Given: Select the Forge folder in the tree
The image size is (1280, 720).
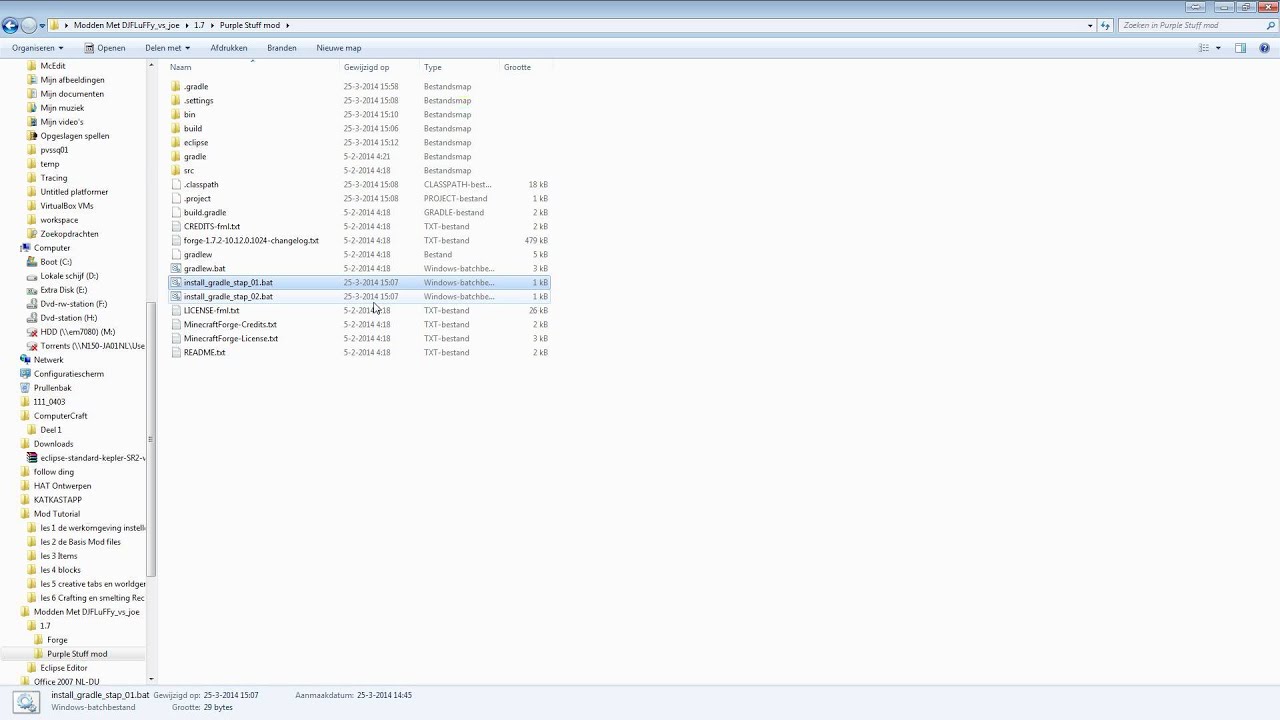Looking at the screenshot, I should (x=57, y=640).
